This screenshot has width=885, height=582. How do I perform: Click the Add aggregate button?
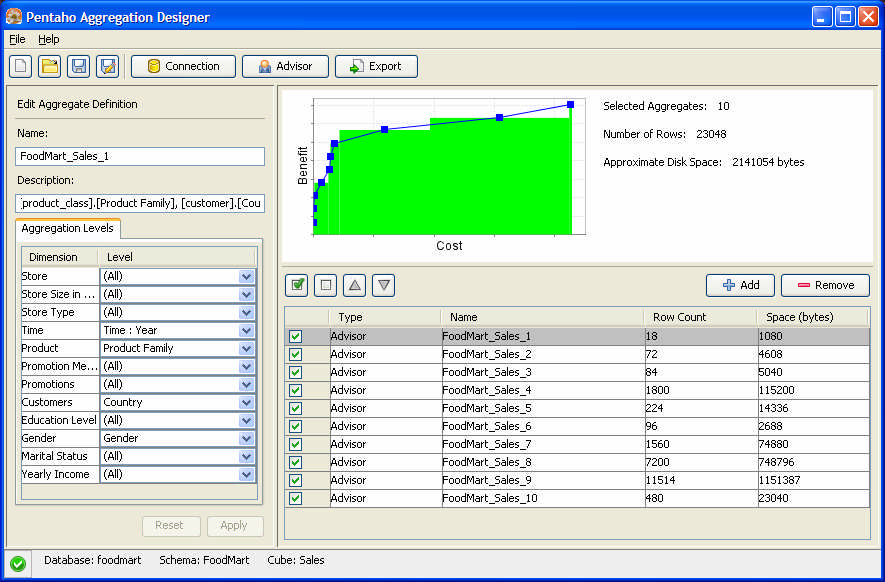(740, 285)
